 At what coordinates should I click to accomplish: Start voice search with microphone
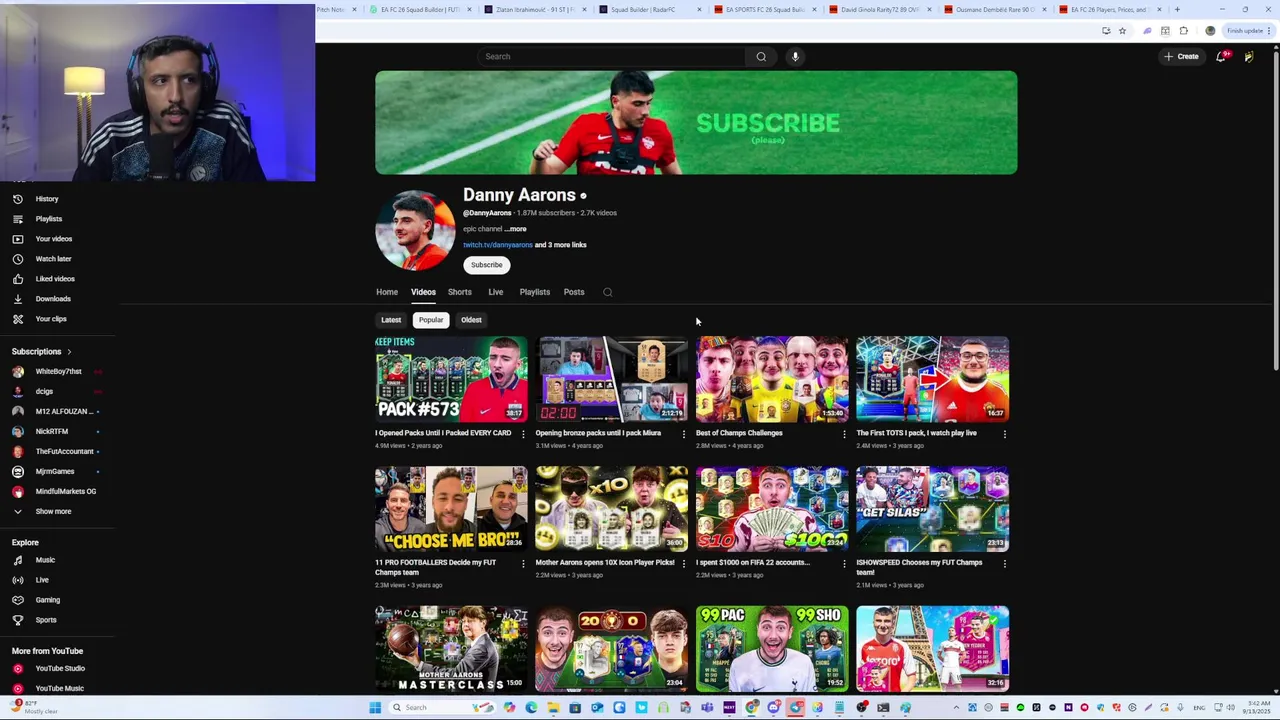pos(795,57)
